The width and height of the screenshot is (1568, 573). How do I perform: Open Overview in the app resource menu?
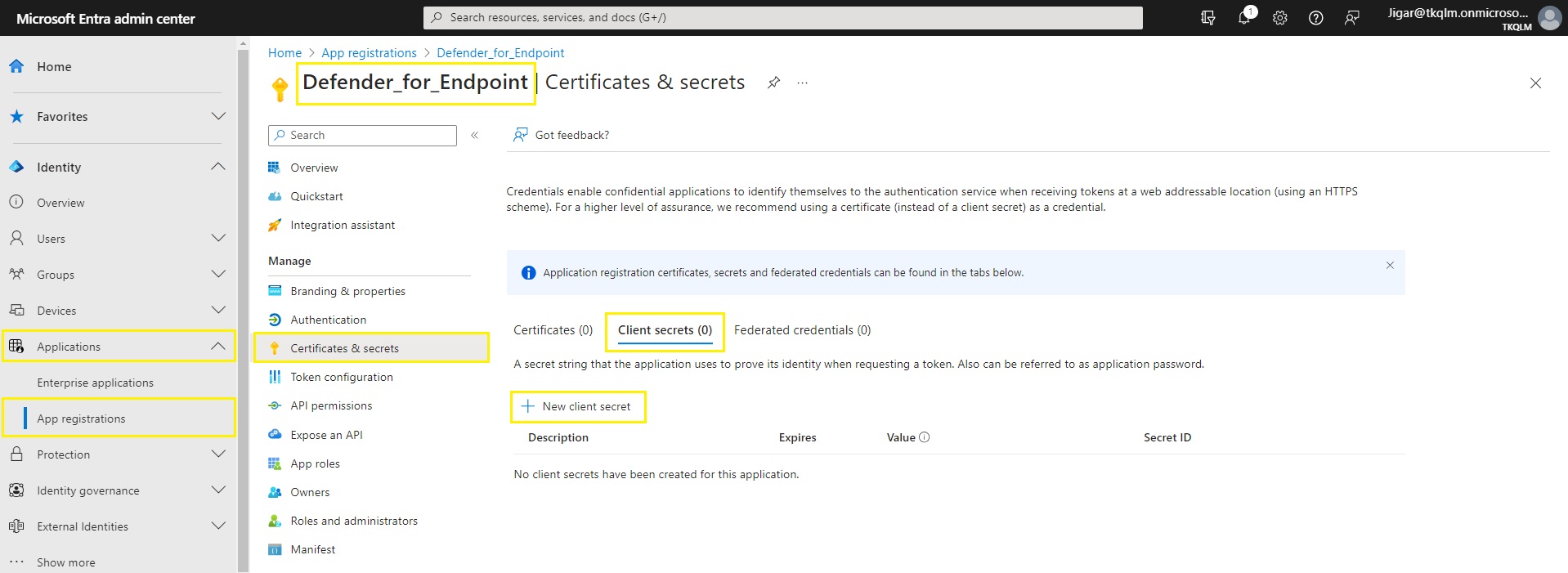click(314, 168)
